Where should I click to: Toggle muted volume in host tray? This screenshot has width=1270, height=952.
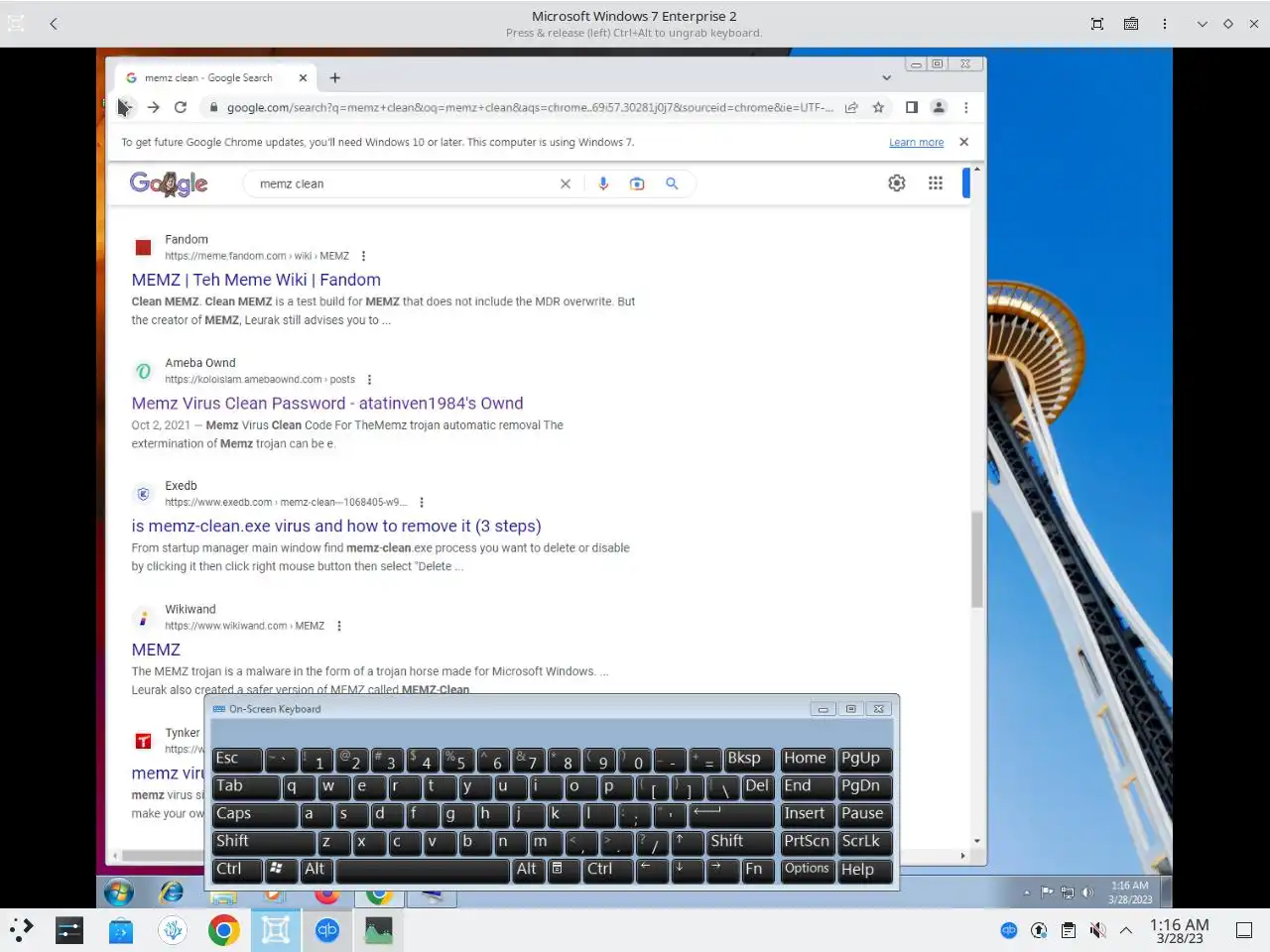(x=1097, y=930)
